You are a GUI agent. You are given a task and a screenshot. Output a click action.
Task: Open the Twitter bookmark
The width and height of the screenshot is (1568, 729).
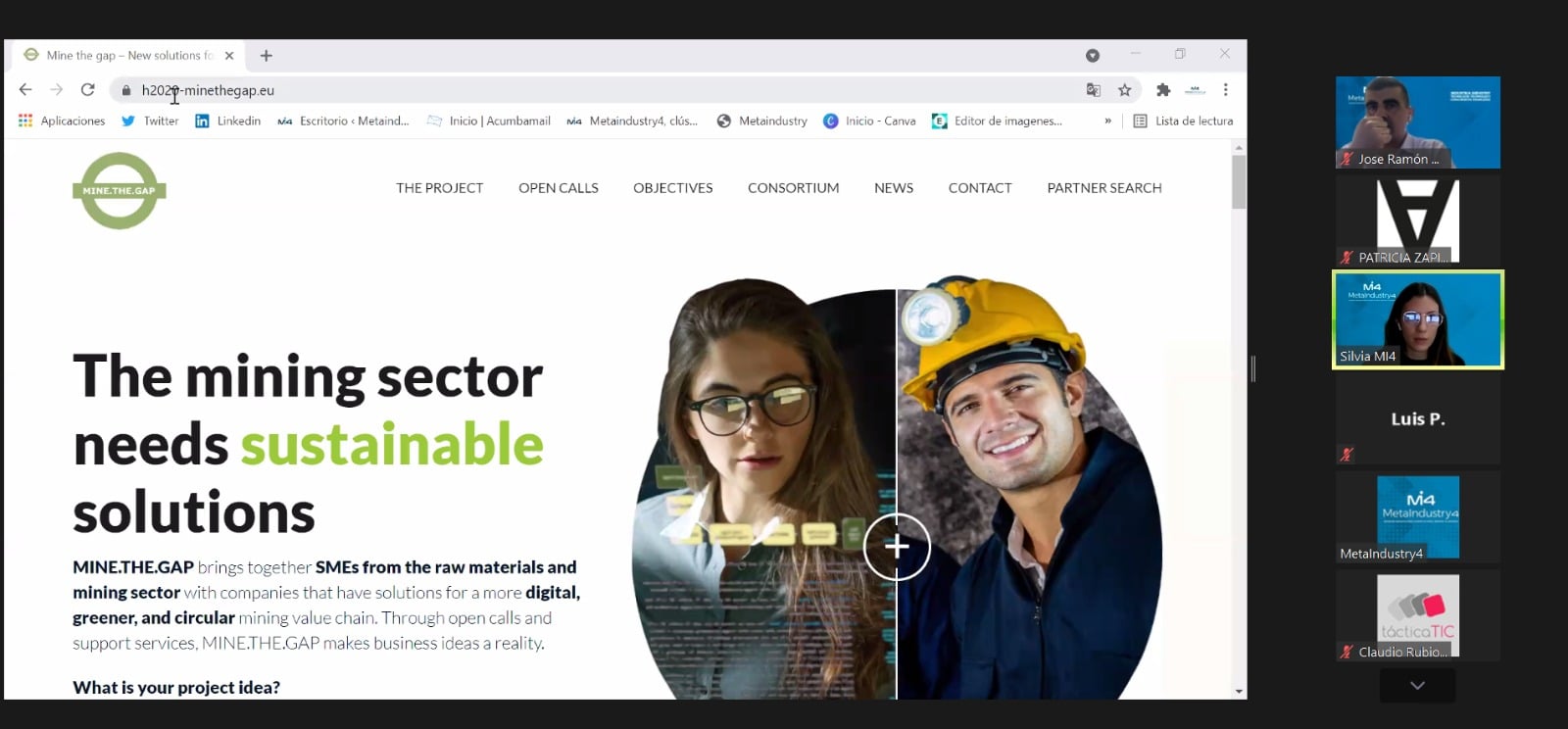(x=150, y=121)
